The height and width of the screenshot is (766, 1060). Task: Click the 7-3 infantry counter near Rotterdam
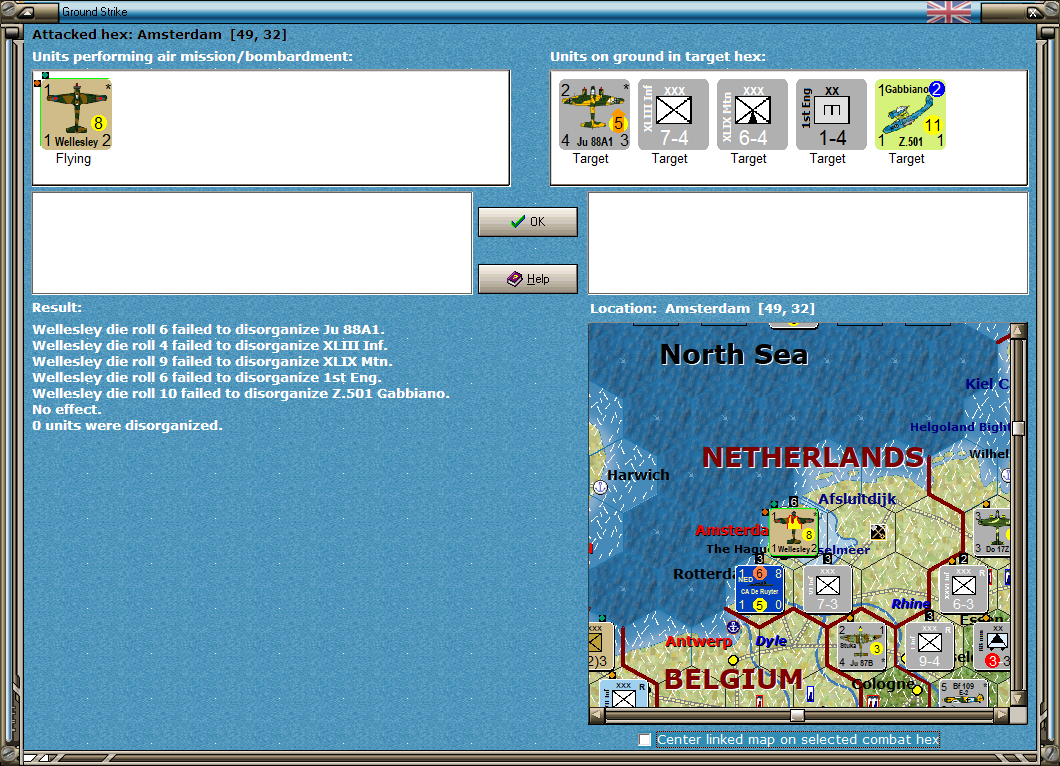pos(827,589)
